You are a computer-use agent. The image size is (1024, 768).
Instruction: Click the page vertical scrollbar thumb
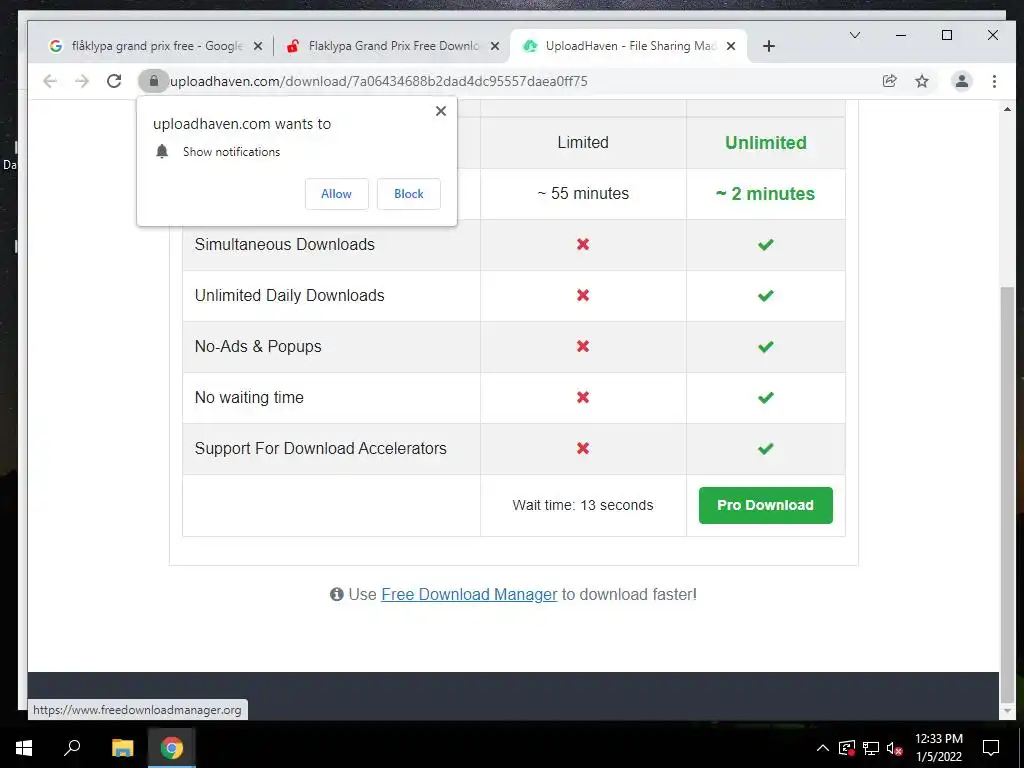pos(1007,493)
